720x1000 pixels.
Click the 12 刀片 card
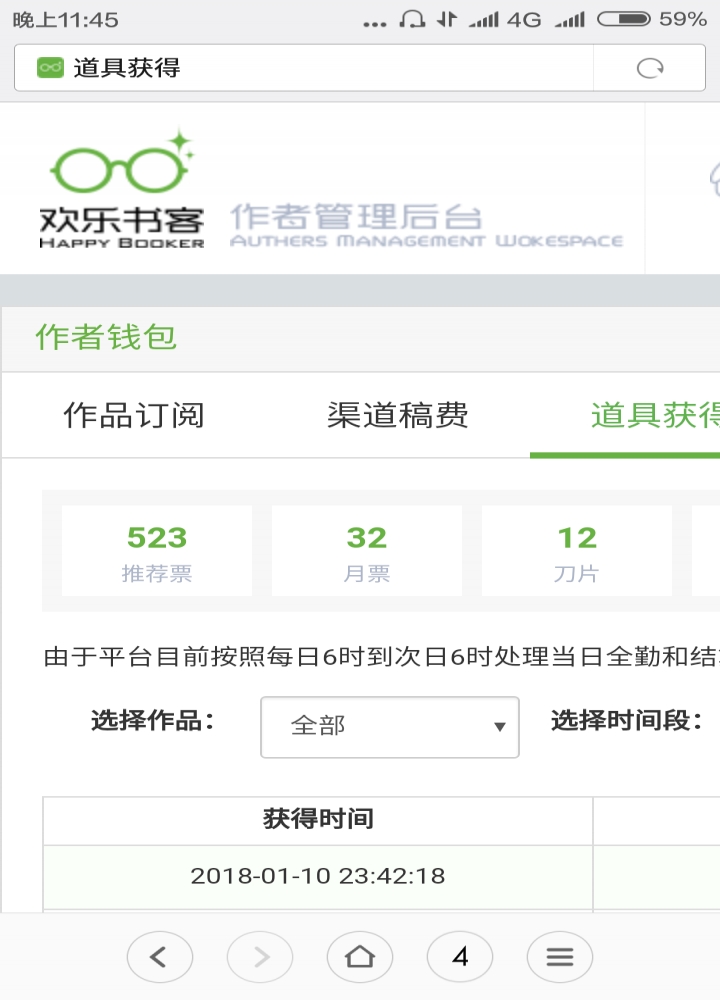[577, 551]
